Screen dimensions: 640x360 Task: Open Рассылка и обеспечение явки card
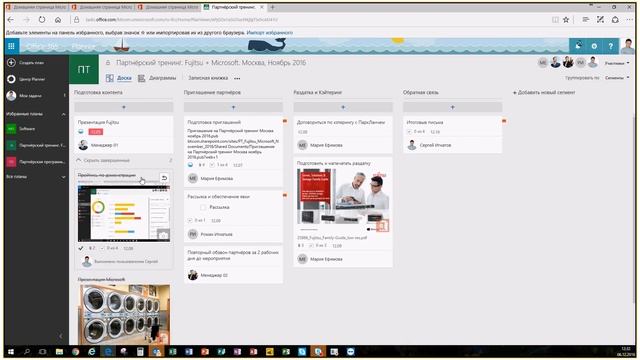233,216
